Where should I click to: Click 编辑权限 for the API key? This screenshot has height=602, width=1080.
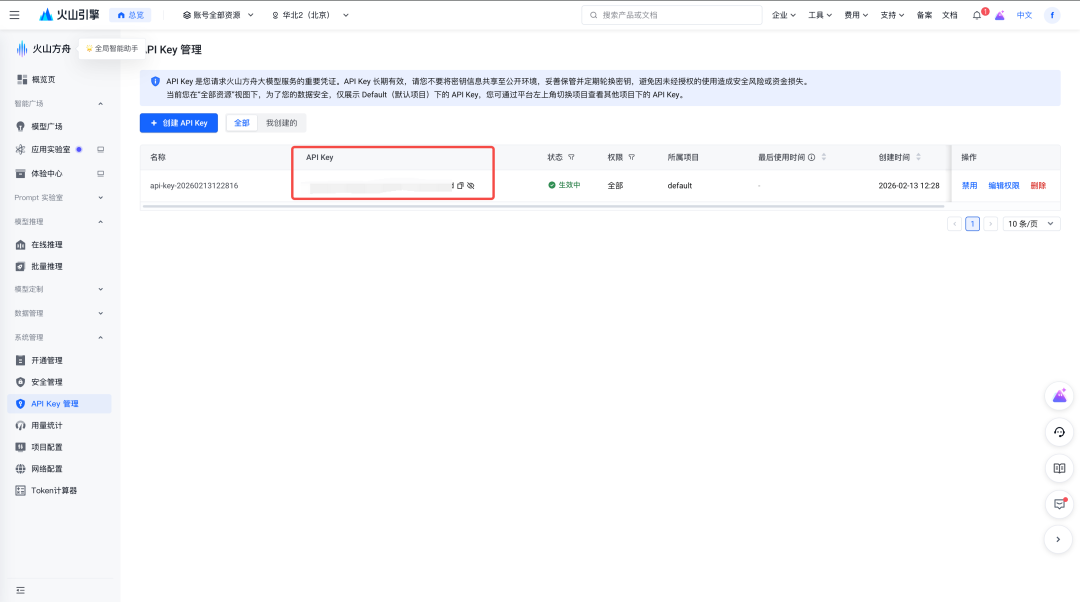(1004, 185)
